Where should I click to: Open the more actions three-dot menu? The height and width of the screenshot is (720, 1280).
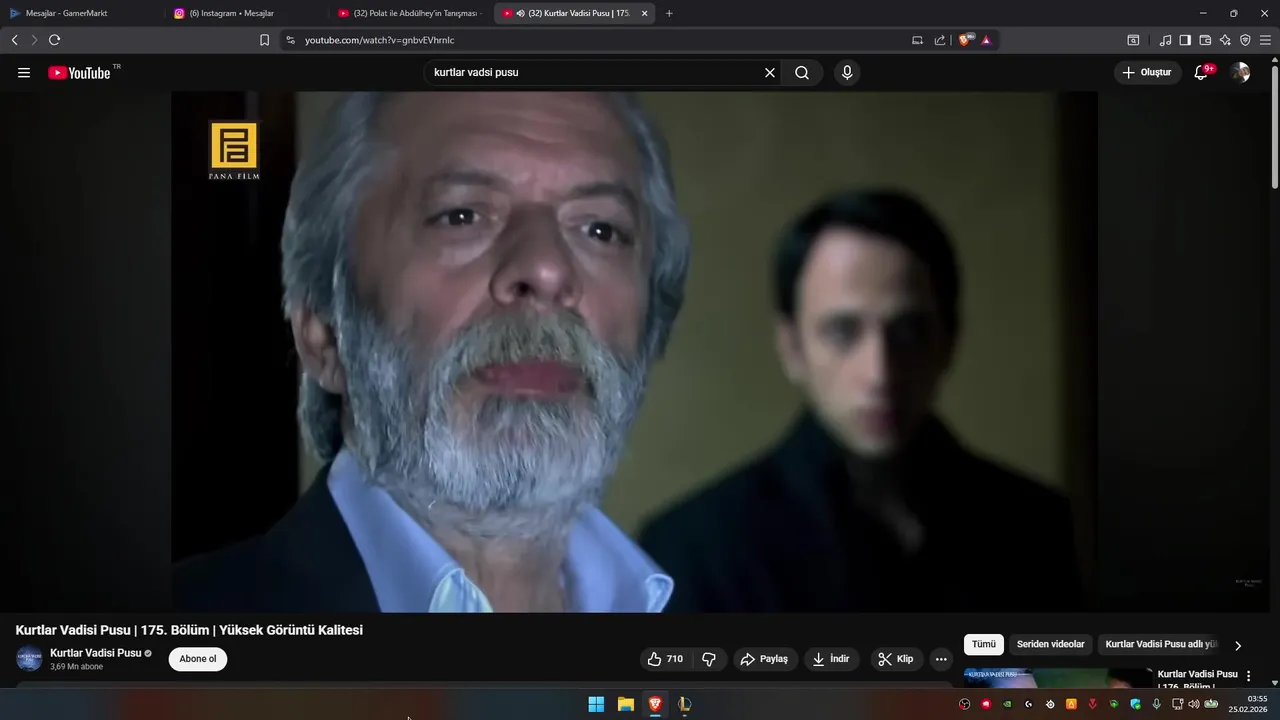tap(940, 659)
